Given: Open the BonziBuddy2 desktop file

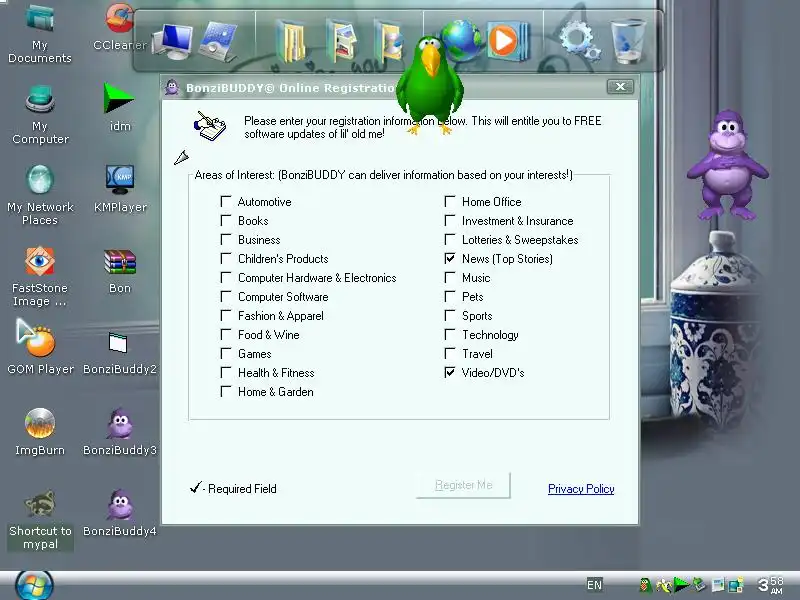Looking at the screenshot, I should 119,353.
